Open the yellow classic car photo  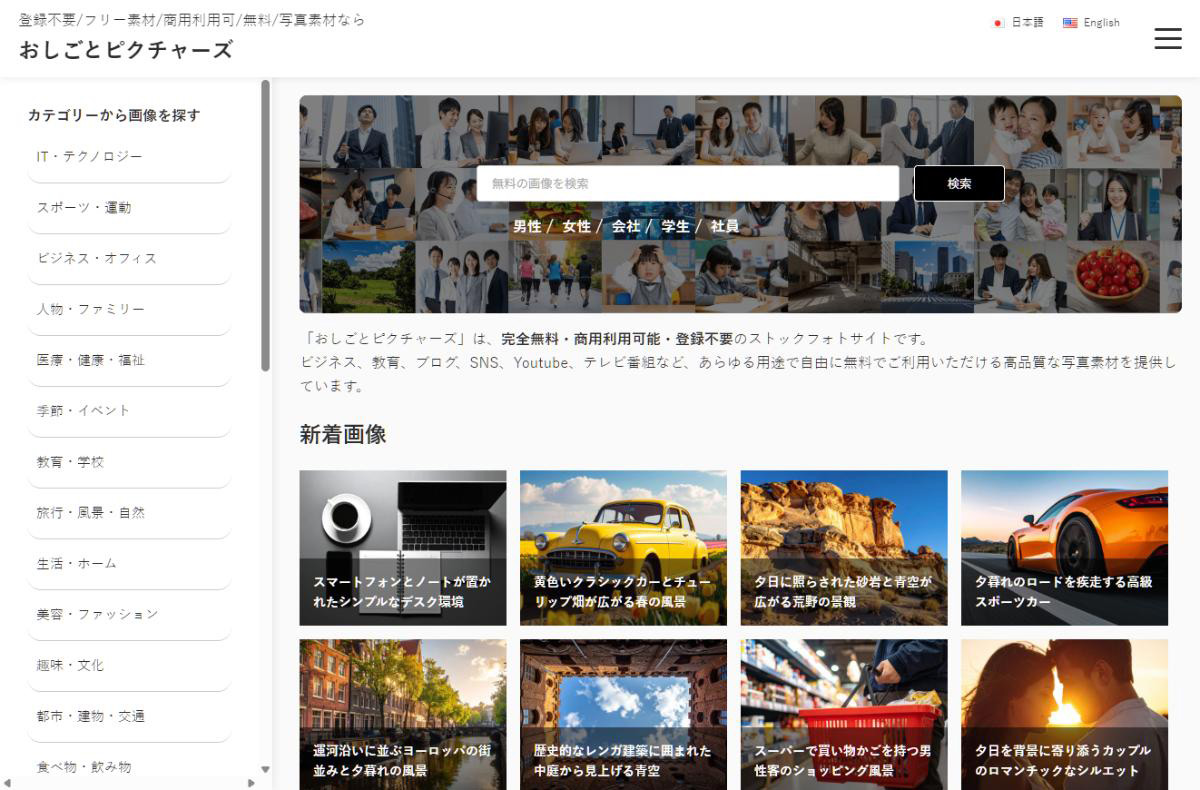623,548
